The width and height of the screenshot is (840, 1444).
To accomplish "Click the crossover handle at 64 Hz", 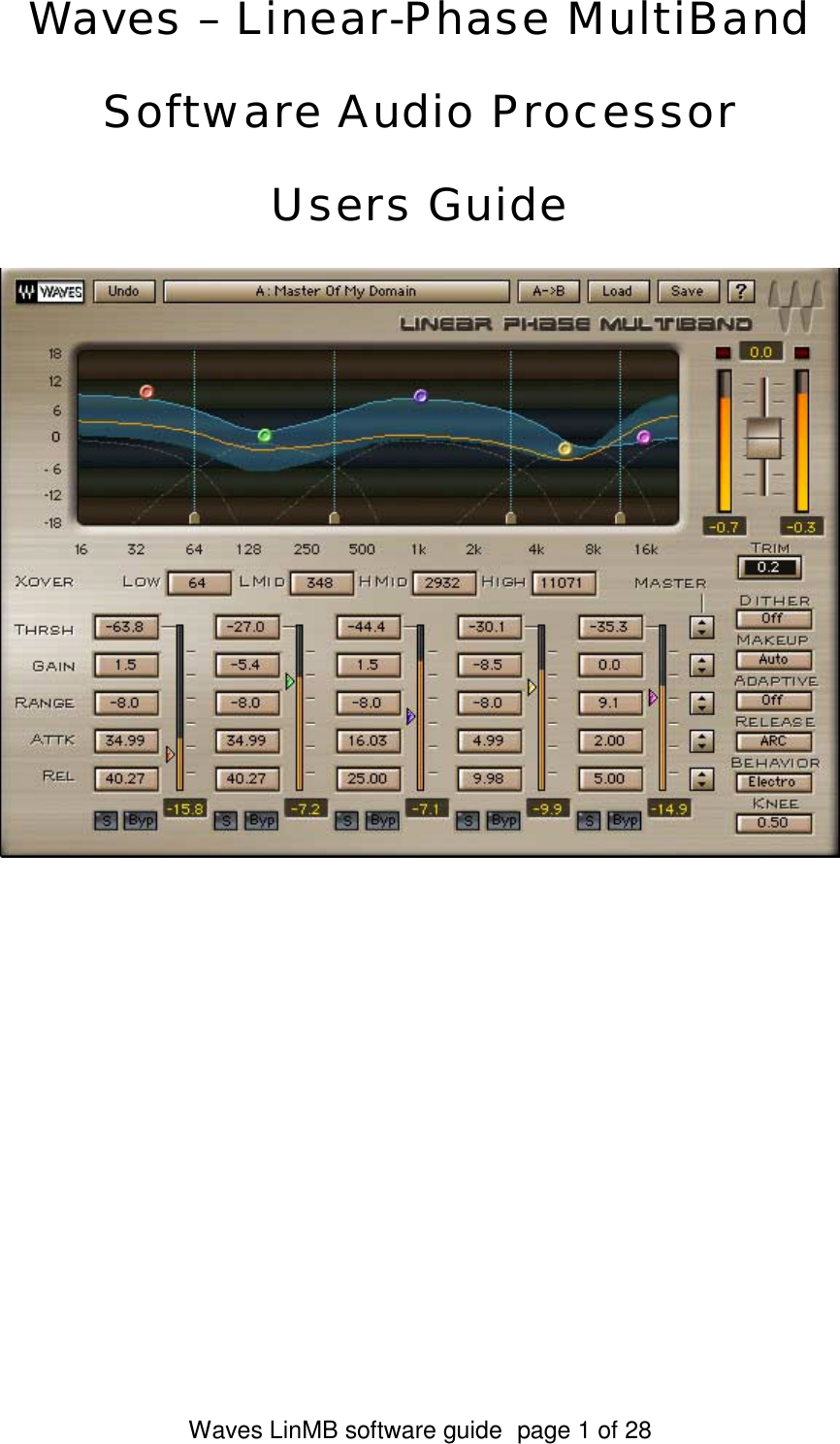I will coord(194,517).
